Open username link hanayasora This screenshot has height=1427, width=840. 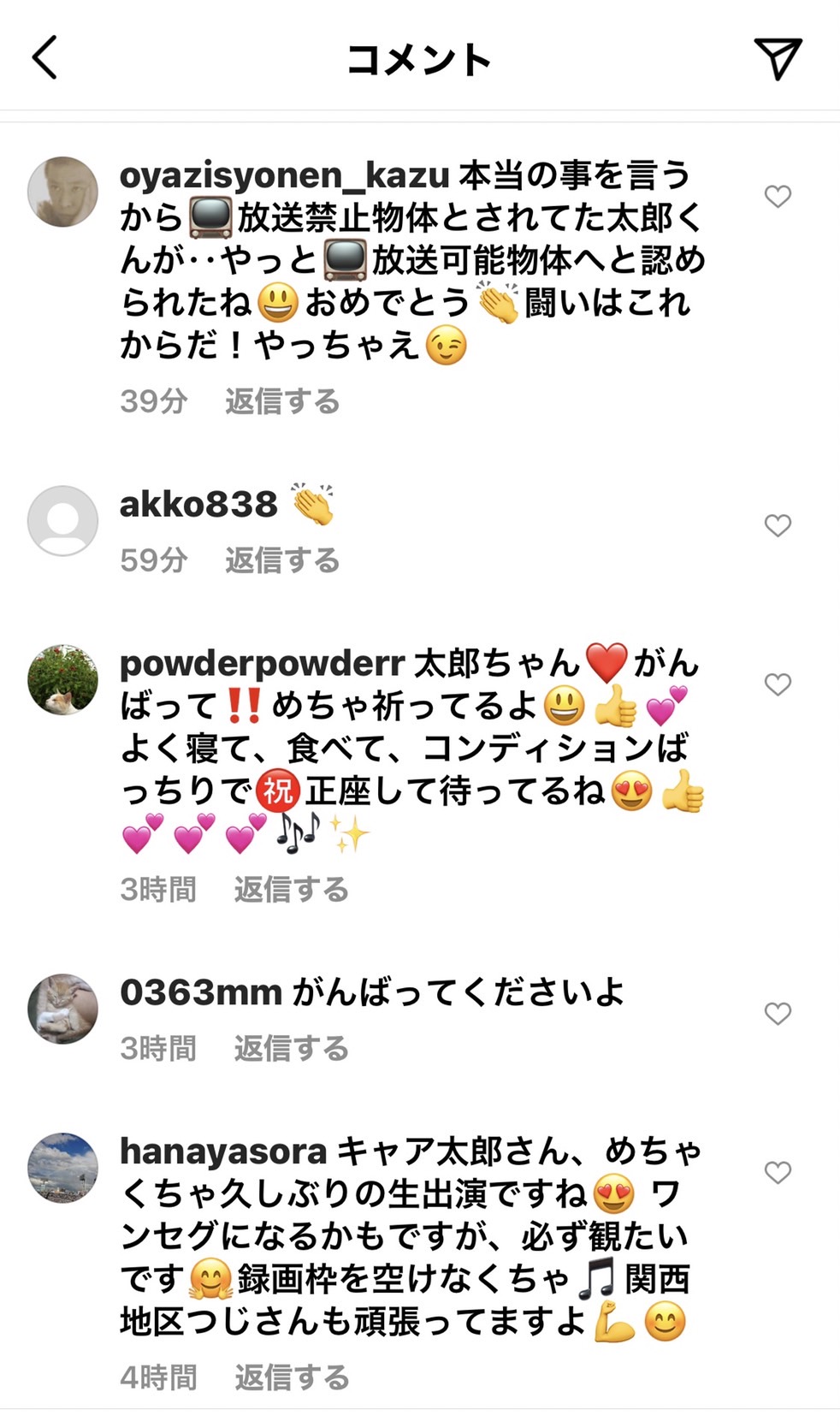[223, 1152]
